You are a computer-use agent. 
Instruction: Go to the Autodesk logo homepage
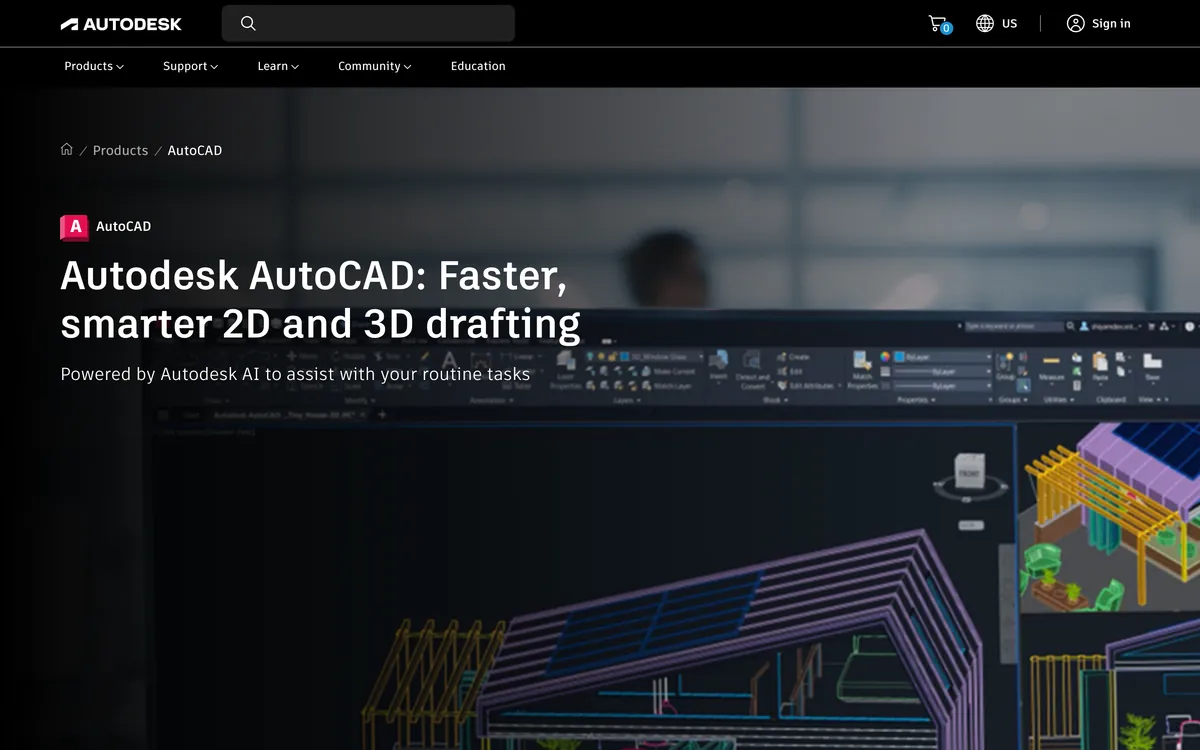coord(121,24)
